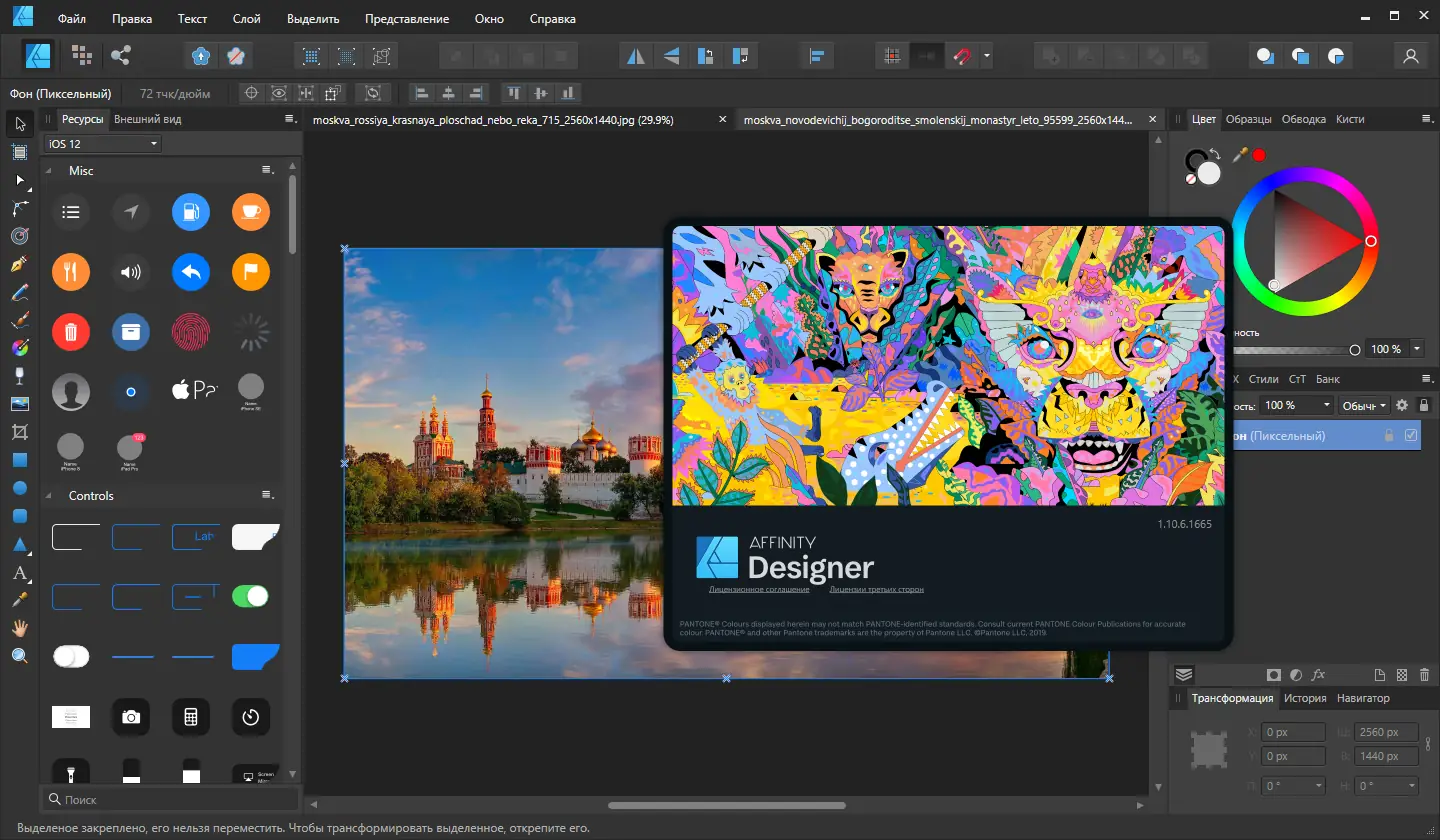This screenshot has width=1440, height=840.
Task: Pick the Ellipse shape tool
Action: 19,488
